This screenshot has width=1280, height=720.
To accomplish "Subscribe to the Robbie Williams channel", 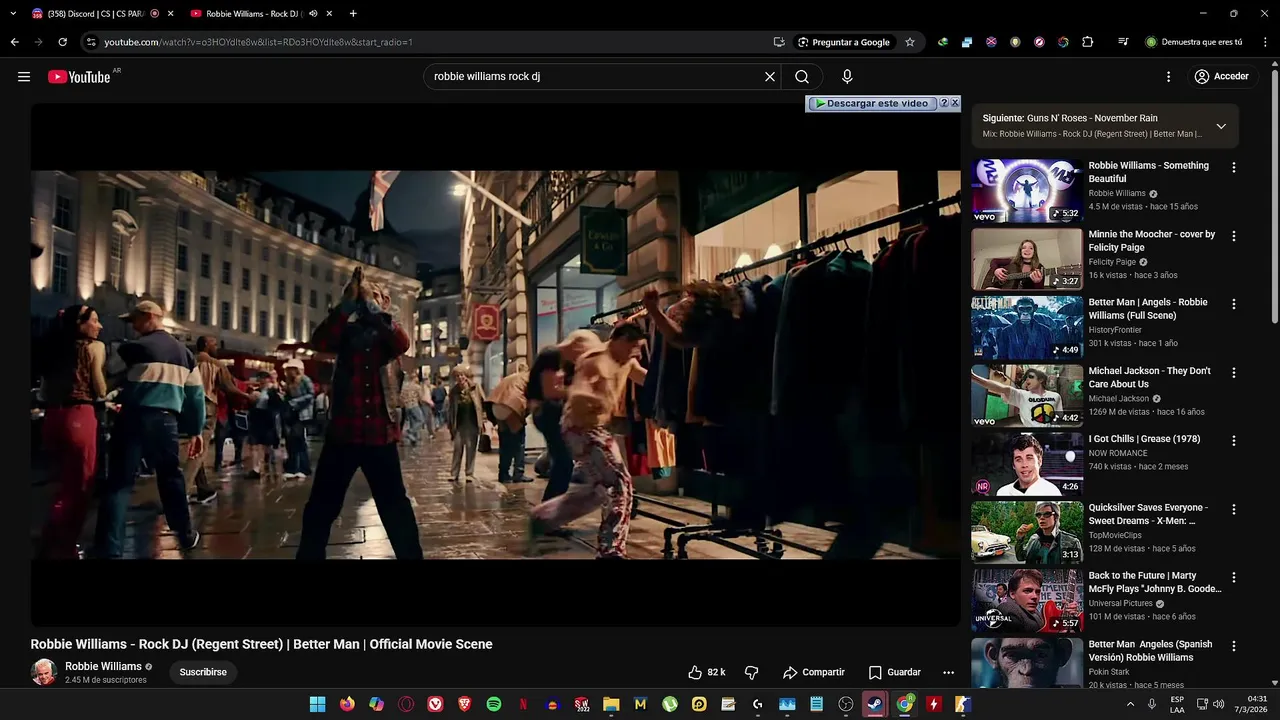I will coord(203,672).
